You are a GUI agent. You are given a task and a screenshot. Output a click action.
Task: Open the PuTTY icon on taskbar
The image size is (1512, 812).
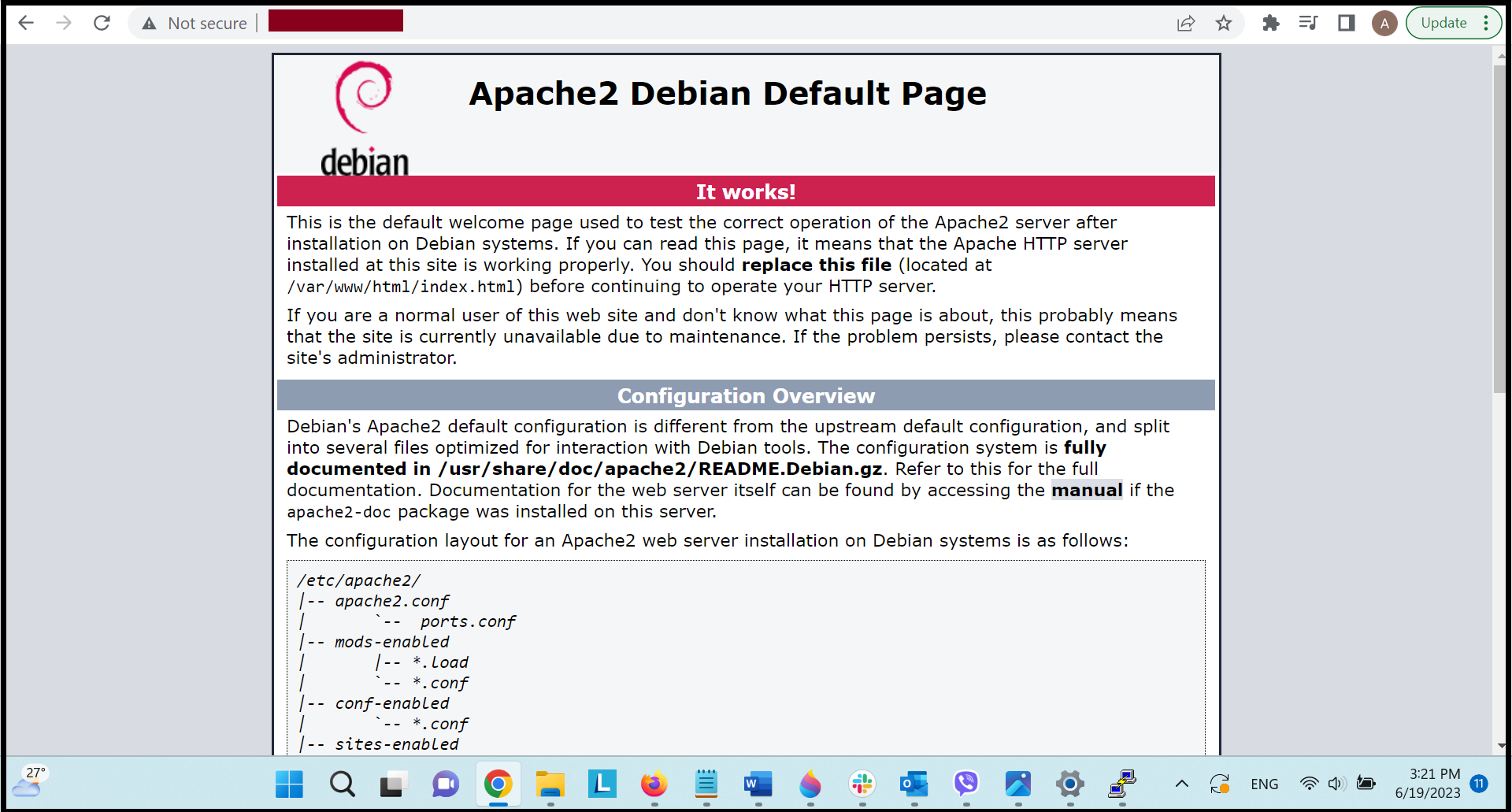(x=1122, y=784)
